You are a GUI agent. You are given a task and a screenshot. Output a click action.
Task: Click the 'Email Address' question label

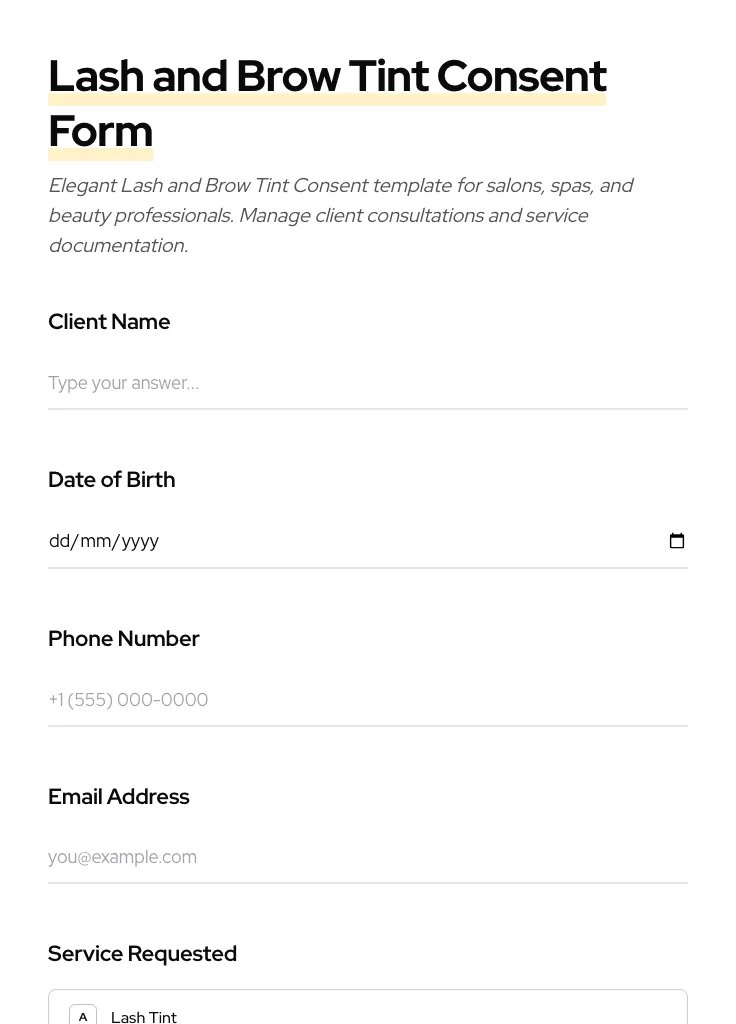coord(118,797)
